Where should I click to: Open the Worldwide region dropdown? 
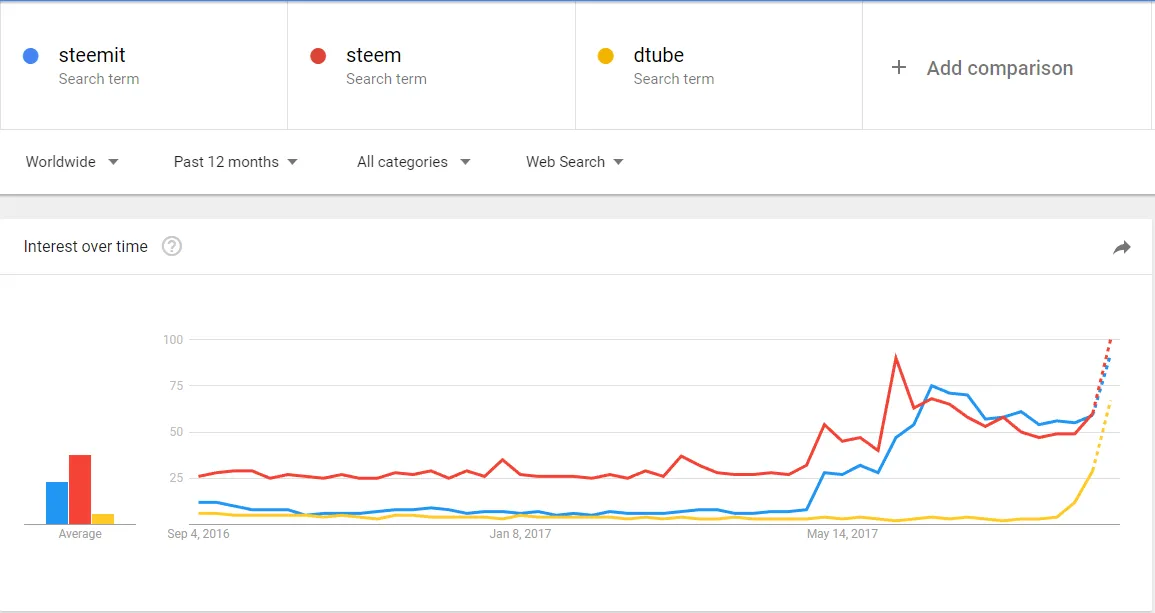71,162
